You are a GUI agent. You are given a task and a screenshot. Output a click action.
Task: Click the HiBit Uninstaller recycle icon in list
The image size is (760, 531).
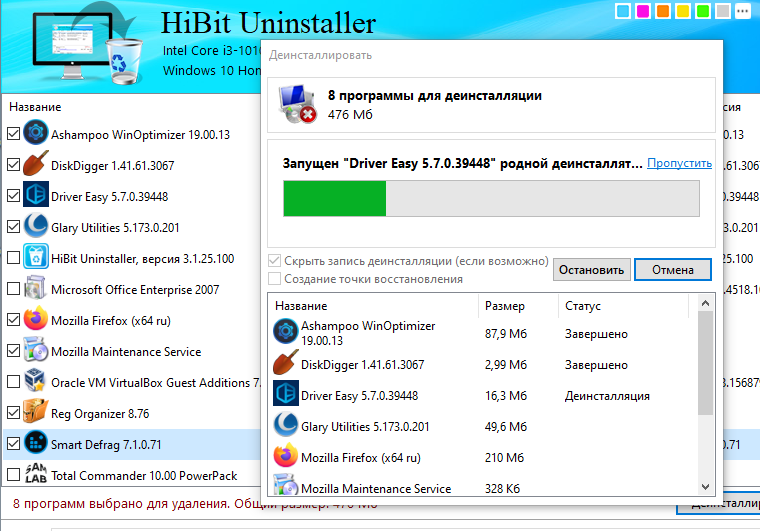pyautogui.click(x=36, y=256)
